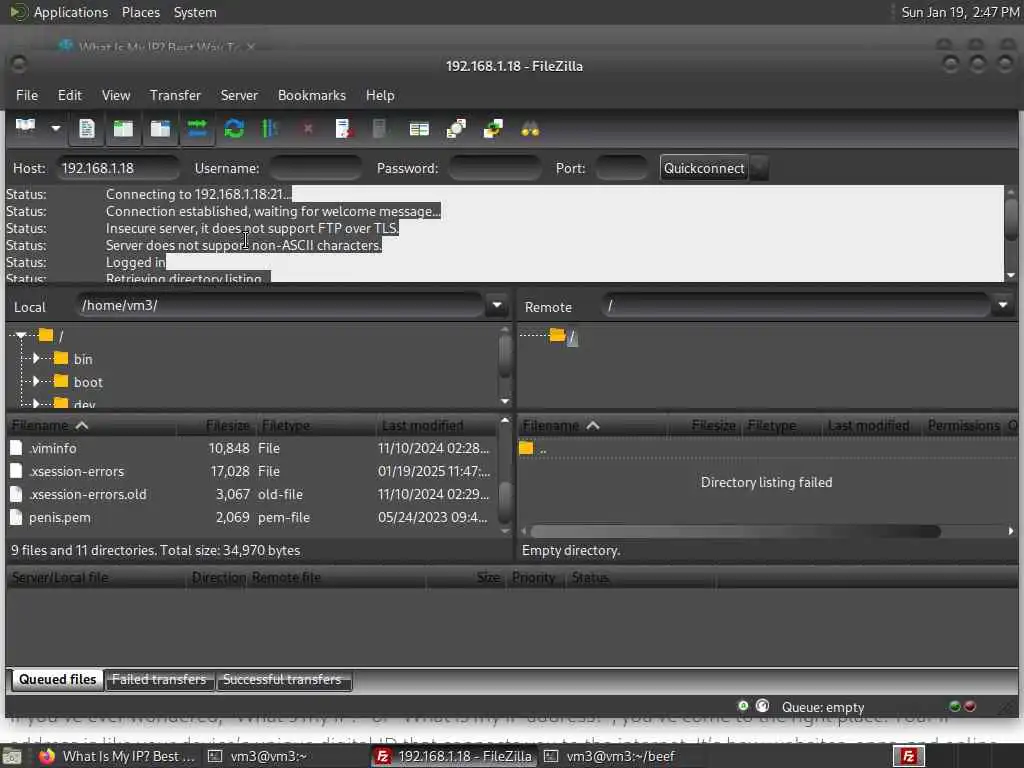Viewport: 1024px width, 768px height.
Task: Switch to the Successful transfers tab
Action: (x=282, y=679)
